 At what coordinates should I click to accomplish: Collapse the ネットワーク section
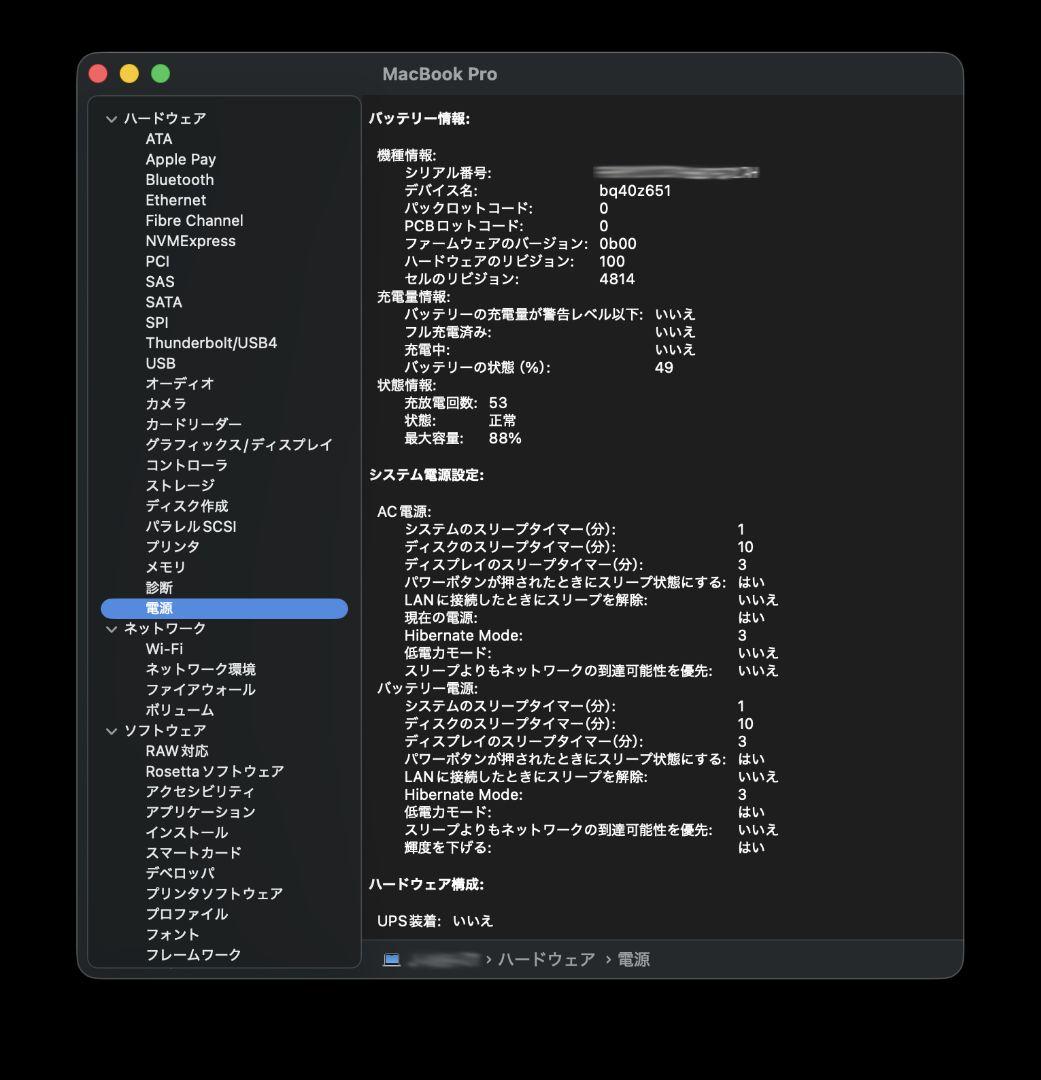tap(111, 628)
